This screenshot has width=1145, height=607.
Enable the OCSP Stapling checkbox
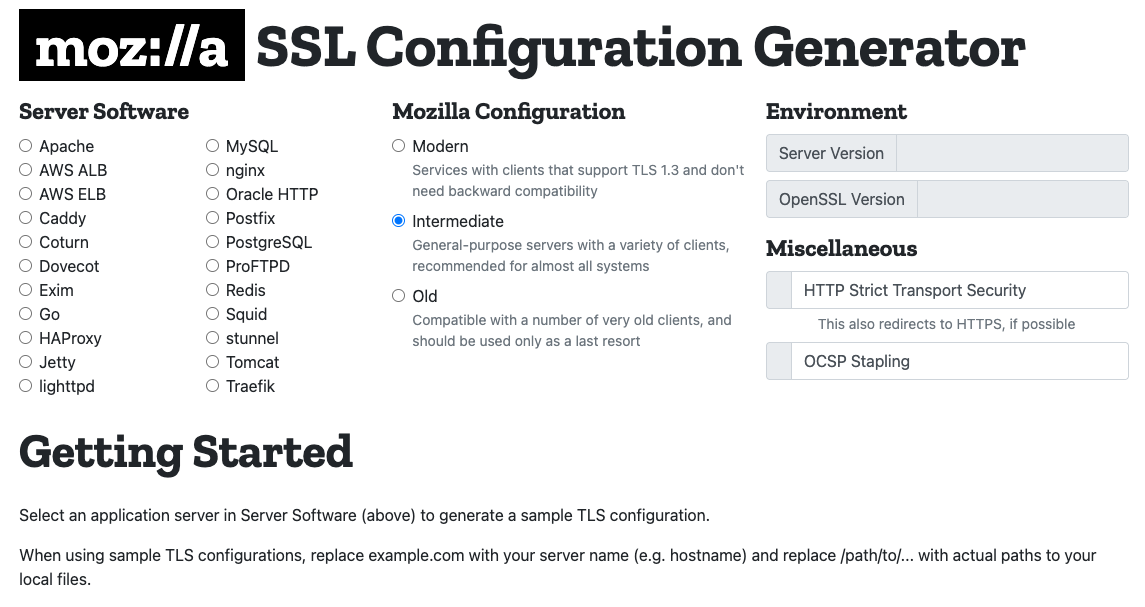779,362
